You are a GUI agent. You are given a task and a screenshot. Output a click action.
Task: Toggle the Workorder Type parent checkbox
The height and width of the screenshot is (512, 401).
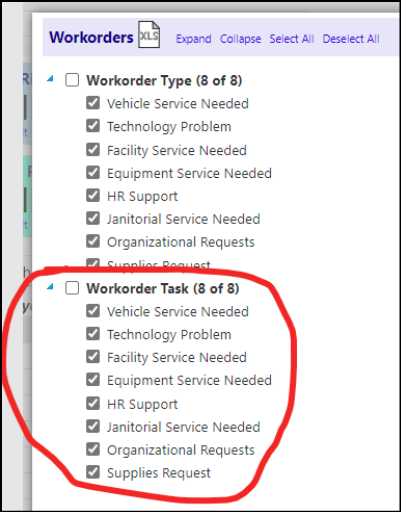coord(72,80)
